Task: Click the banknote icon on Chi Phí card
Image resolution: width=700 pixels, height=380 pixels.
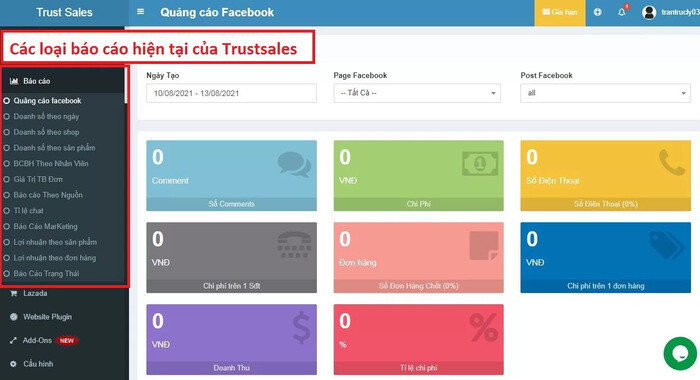Action: pos(480,163)
